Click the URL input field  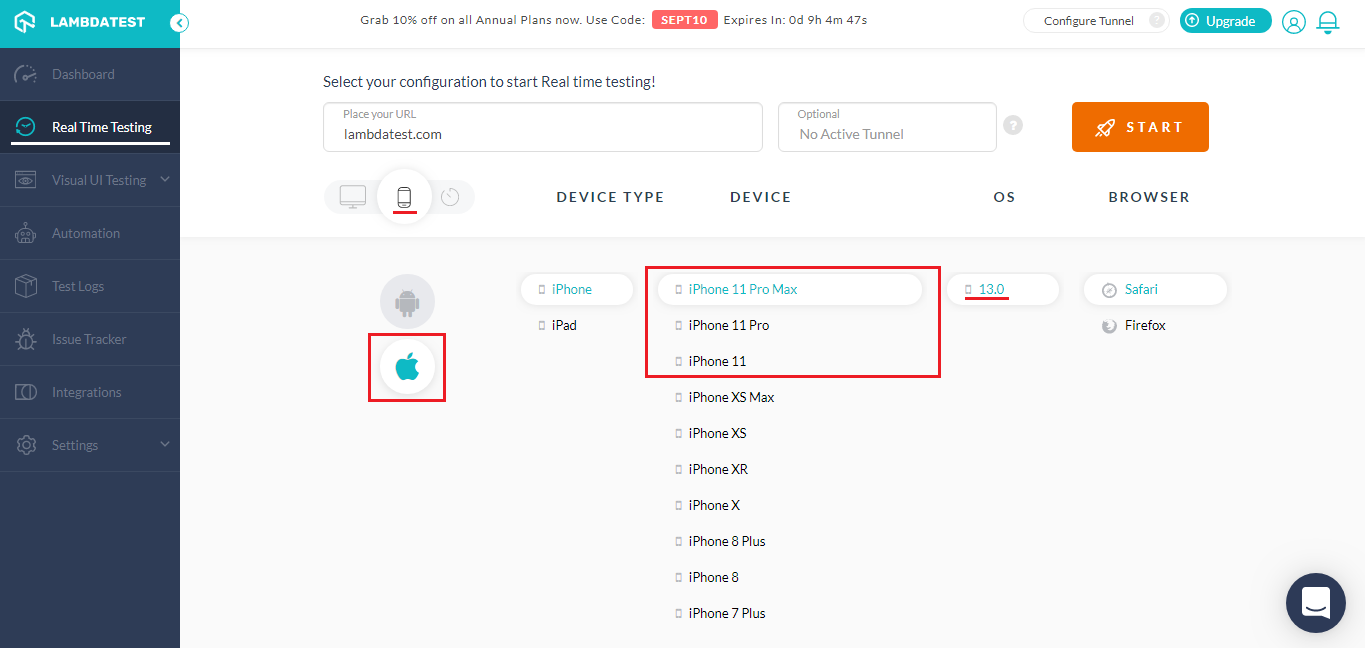click(x=542, y=134)
